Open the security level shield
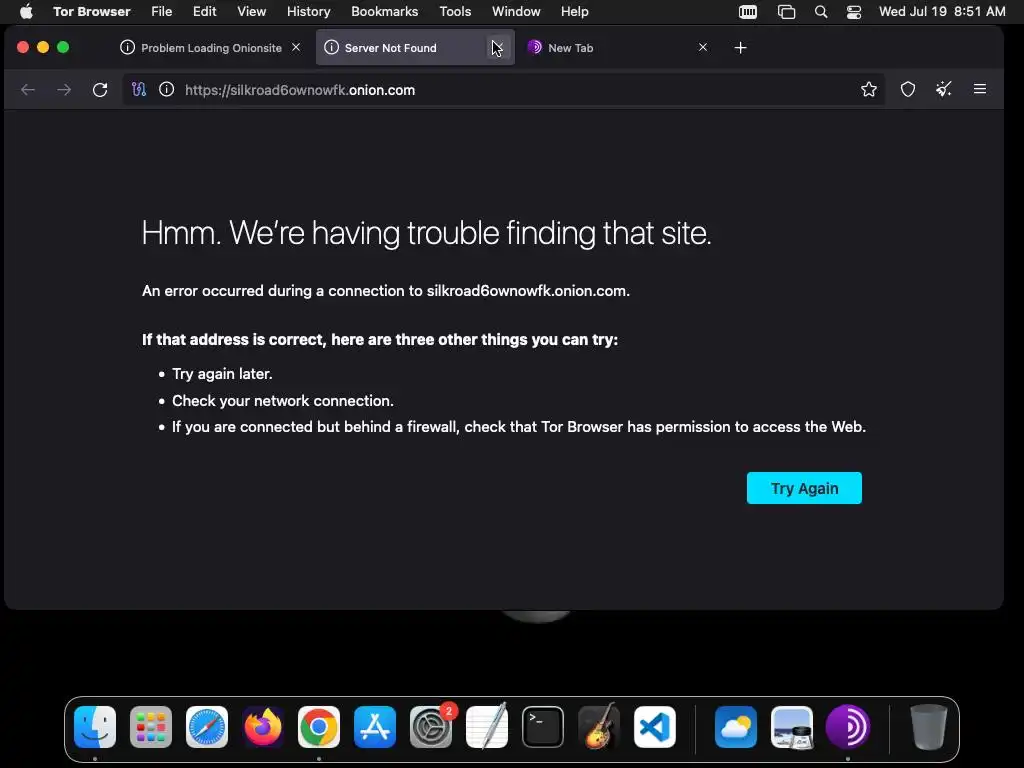Screen dimensions: 1024x768 (908, 89)
